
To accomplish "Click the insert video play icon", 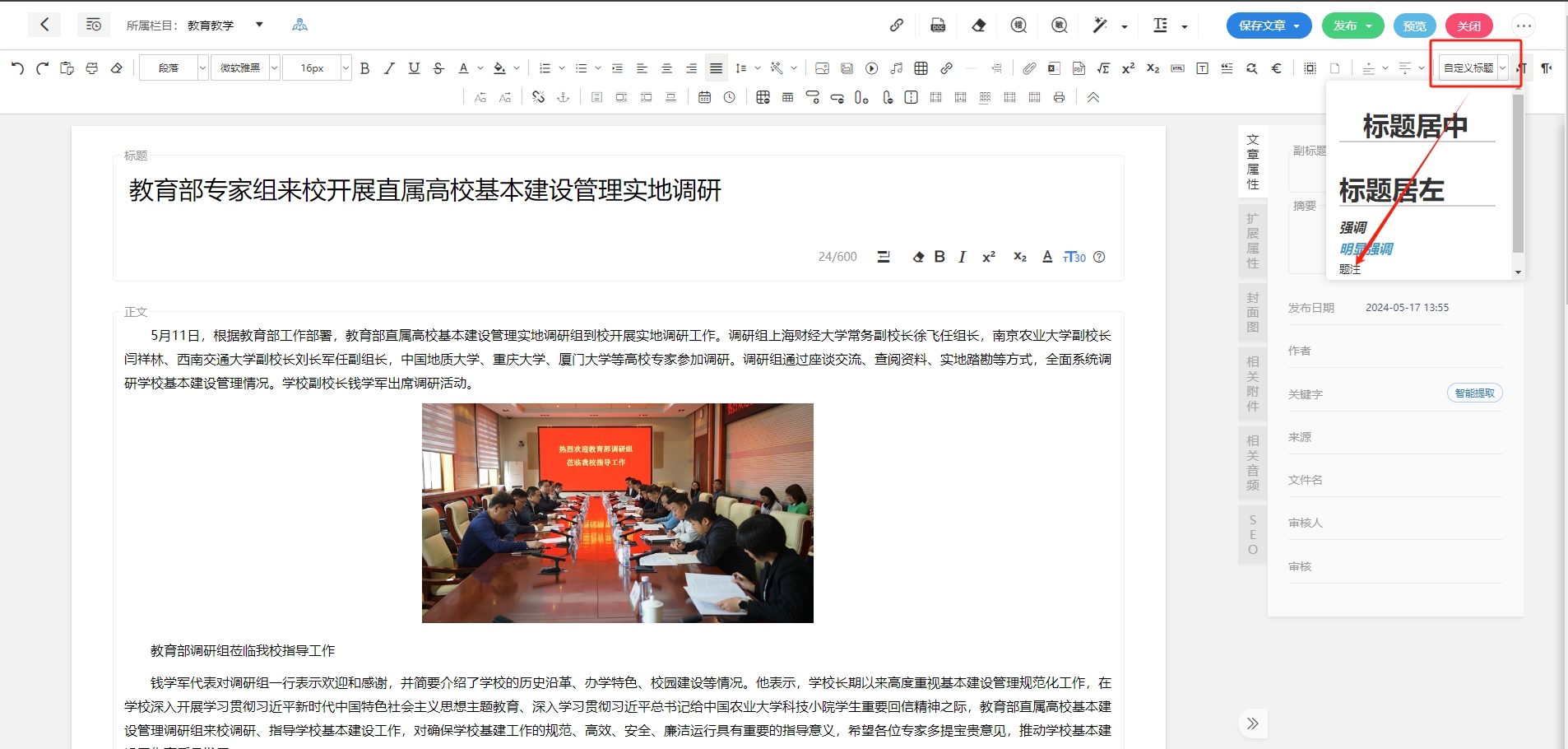I will 871,68.
